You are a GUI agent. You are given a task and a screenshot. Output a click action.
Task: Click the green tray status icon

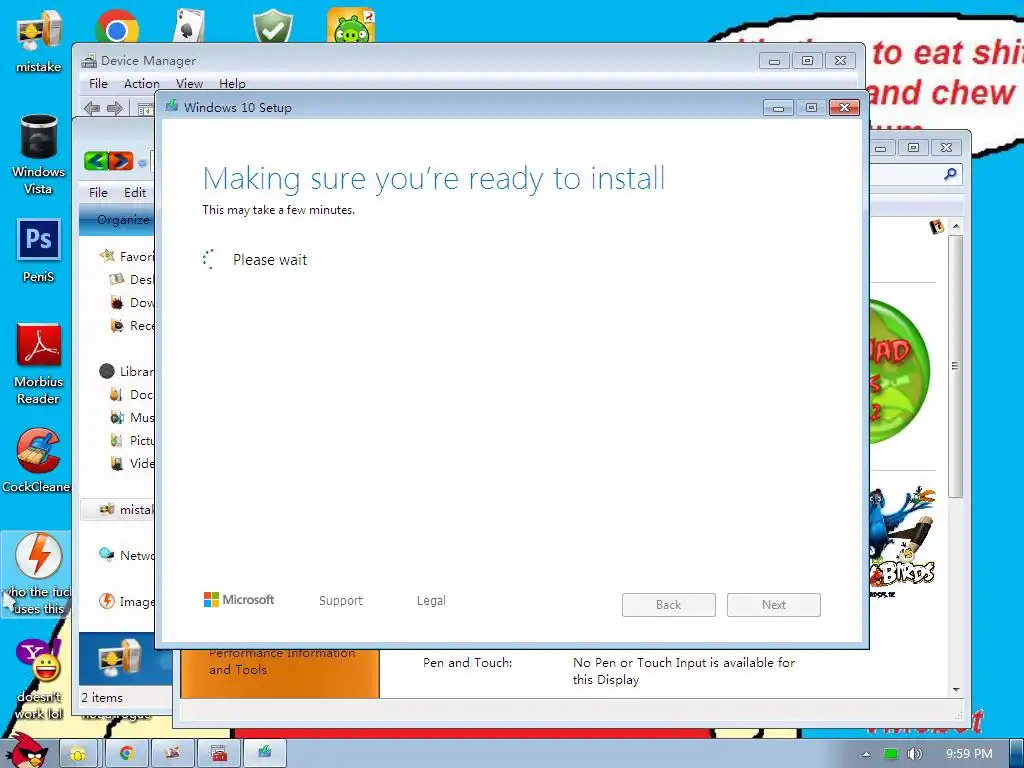(891, 754)
